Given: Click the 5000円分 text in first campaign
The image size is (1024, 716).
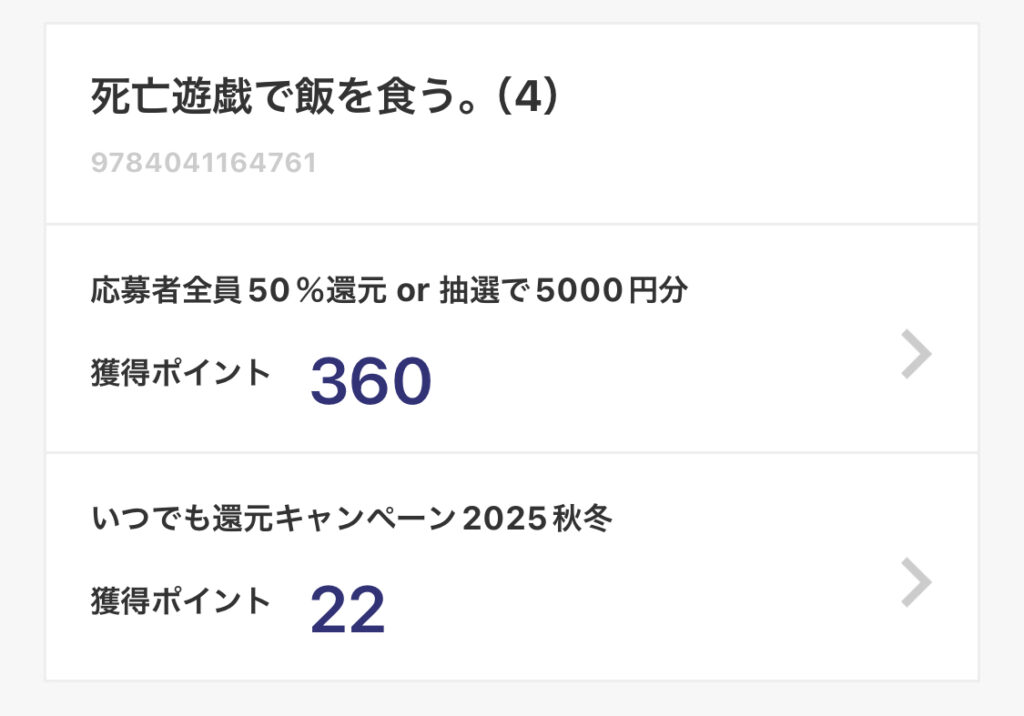Looking at the screenshot, I should pyautogui.click(x=611, y=291).
